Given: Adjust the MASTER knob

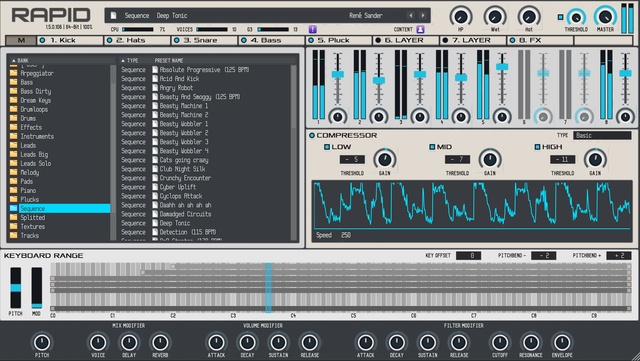Looking at the screenshot, I should 605,17.
